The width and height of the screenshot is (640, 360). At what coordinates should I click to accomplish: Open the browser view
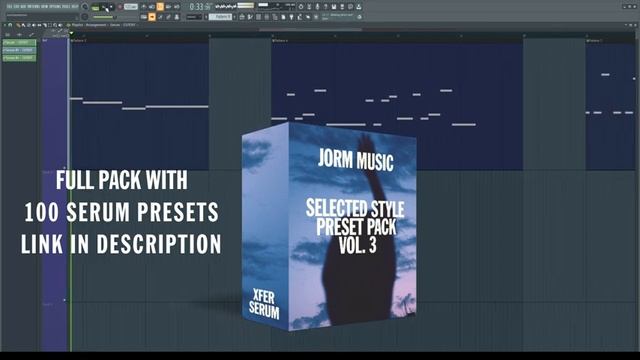(275, 17)
